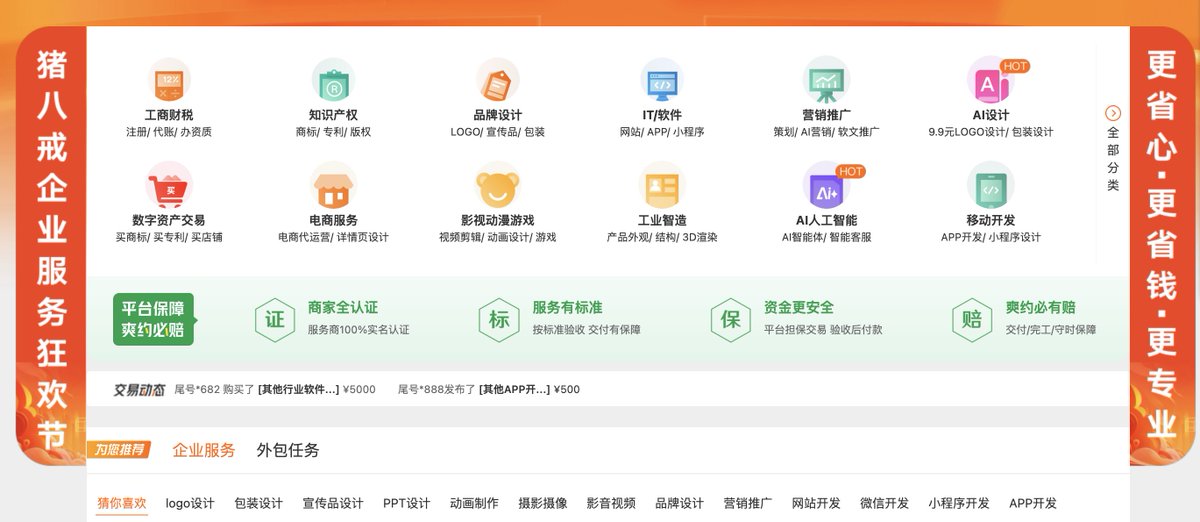Open 视频剪辑 link
Image resolution: width=1200 pixels, height=522 pixels.
[x=460, y=238]
